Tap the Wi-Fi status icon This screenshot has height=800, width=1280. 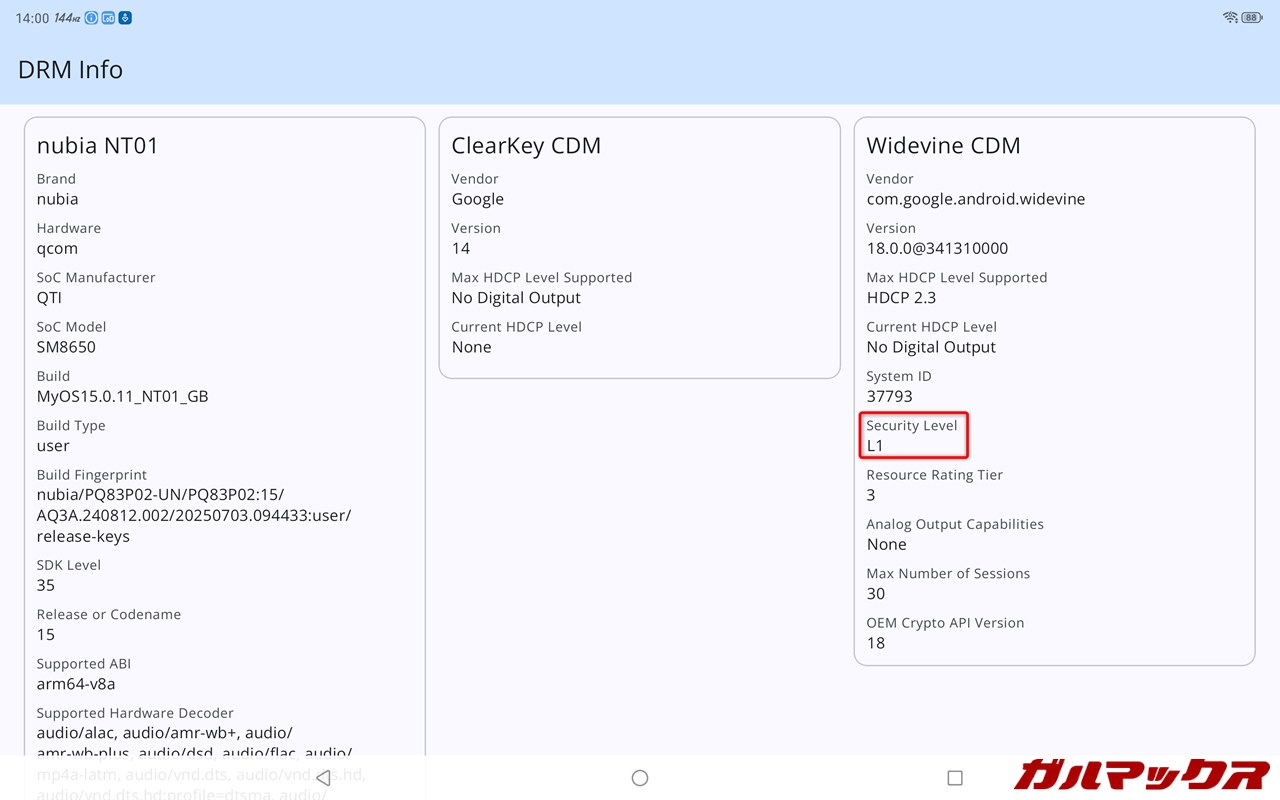point(1230,18)
